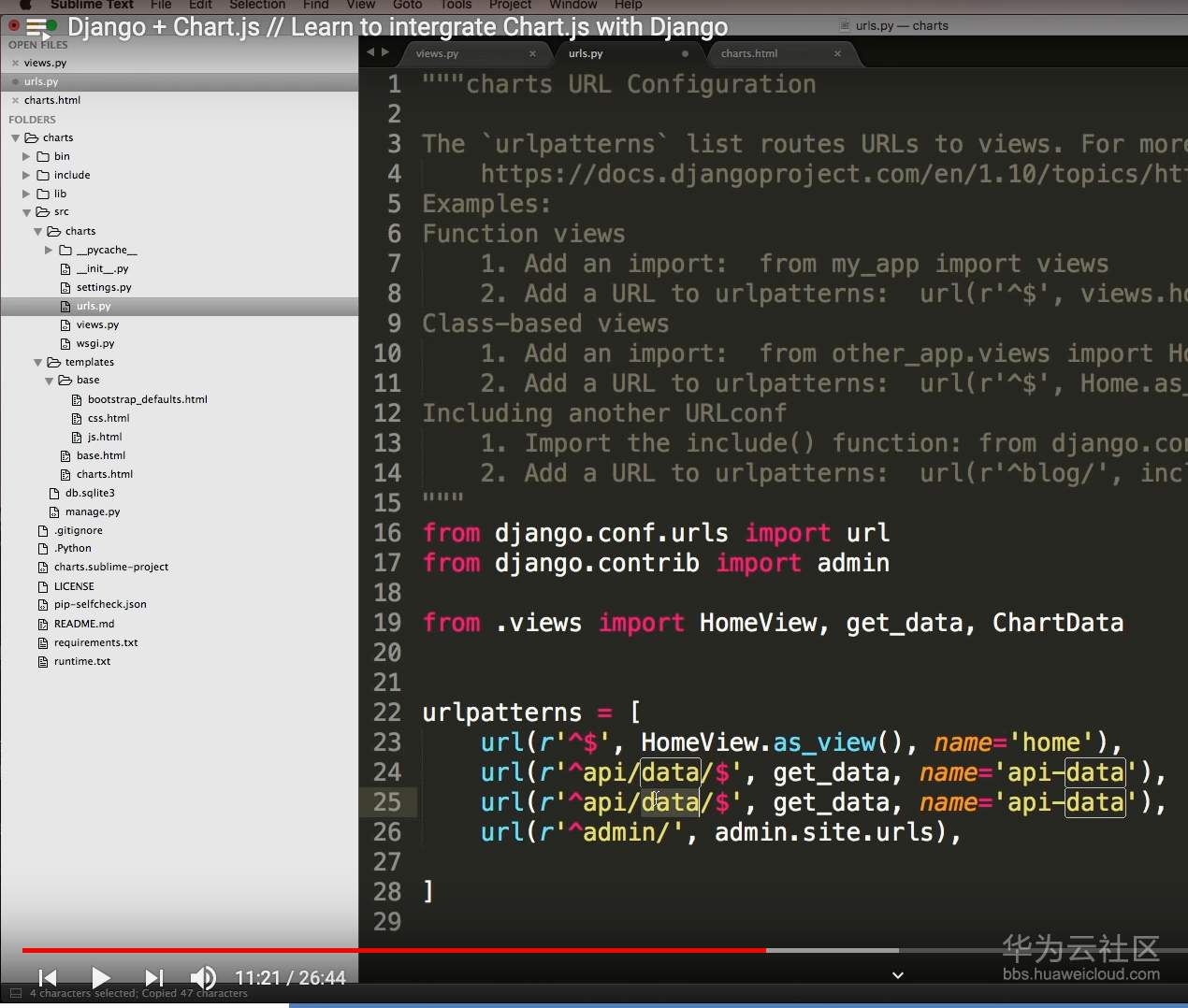Open the Goto menu
The width and height of the screenshot is (1188, 1008).
[x=407, y=5]
